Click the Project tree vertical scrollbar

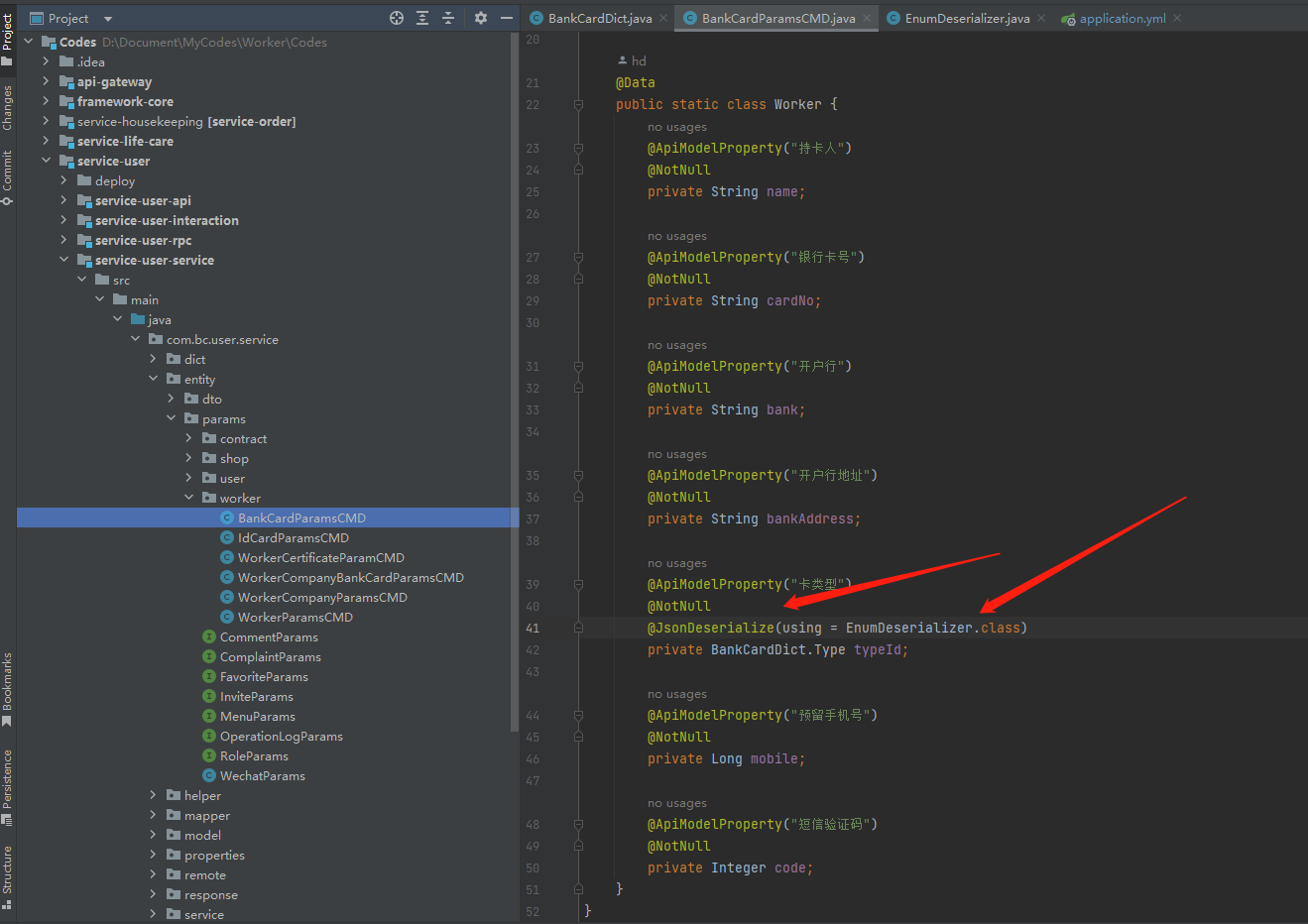point(515,382)
